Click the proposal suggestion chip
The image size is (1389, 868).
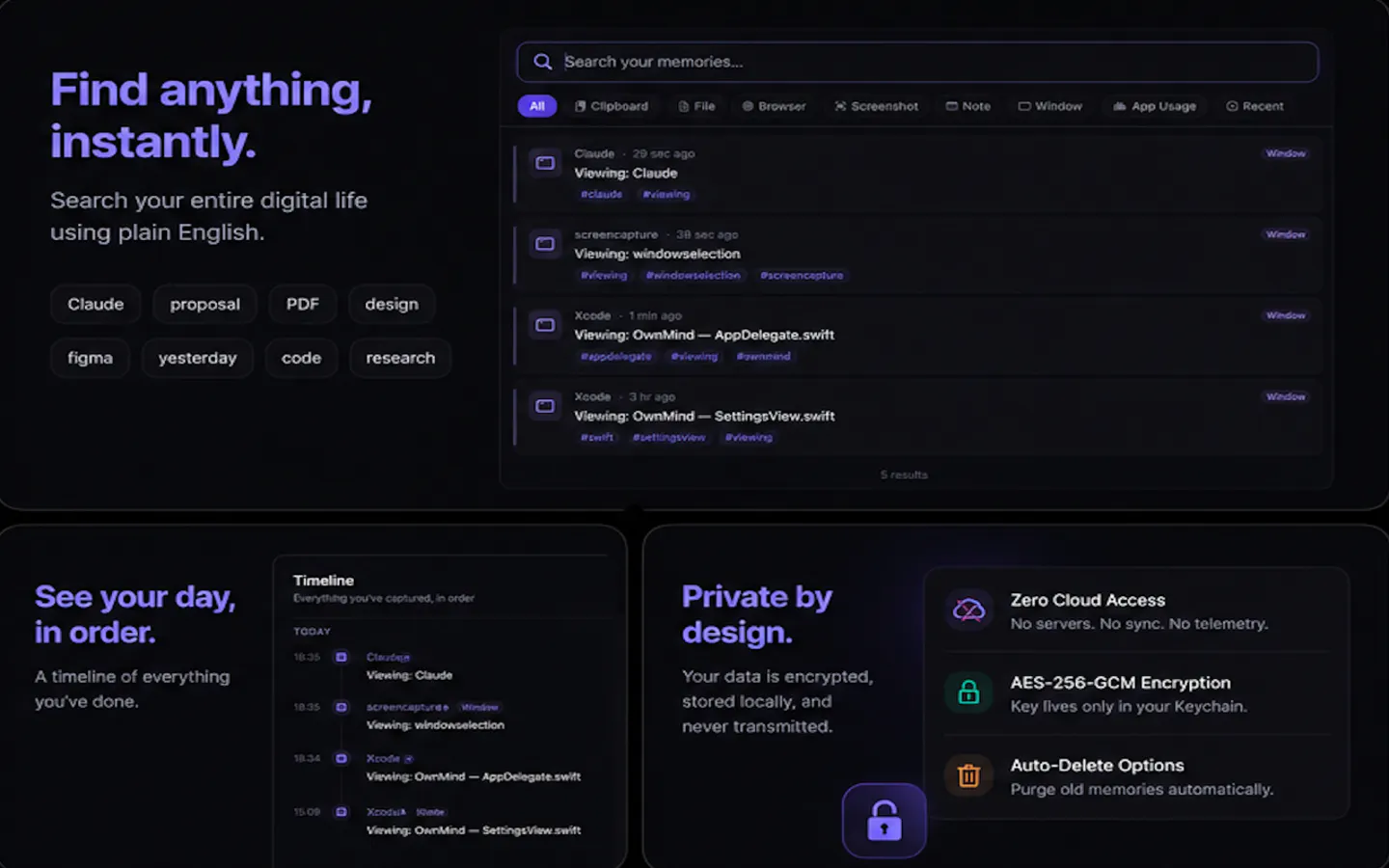coord(204,304)
